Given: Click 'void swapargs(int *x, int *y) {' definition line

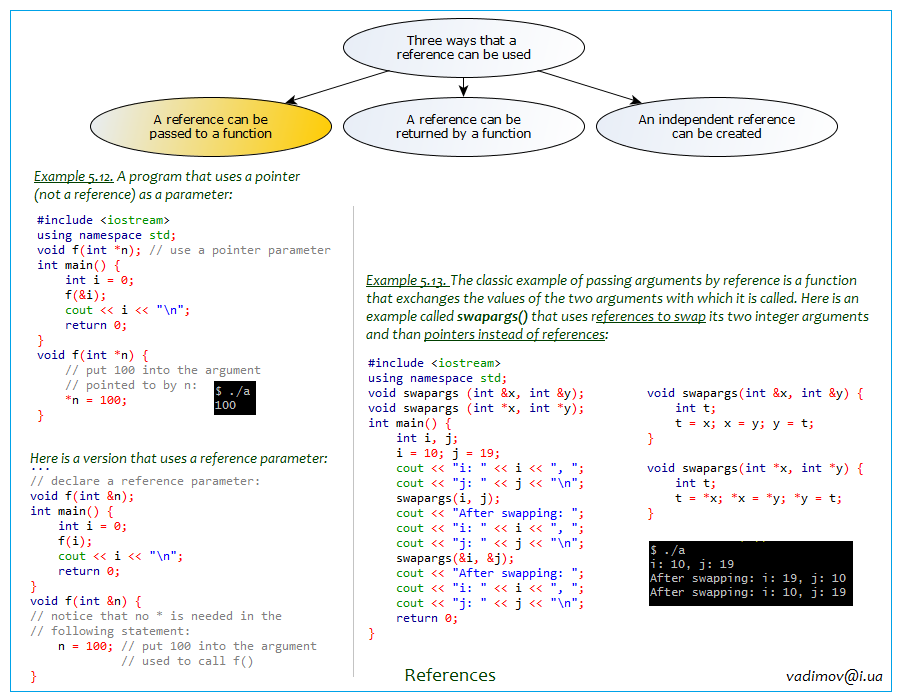Looking at the screenshot, I should point(755,468).
